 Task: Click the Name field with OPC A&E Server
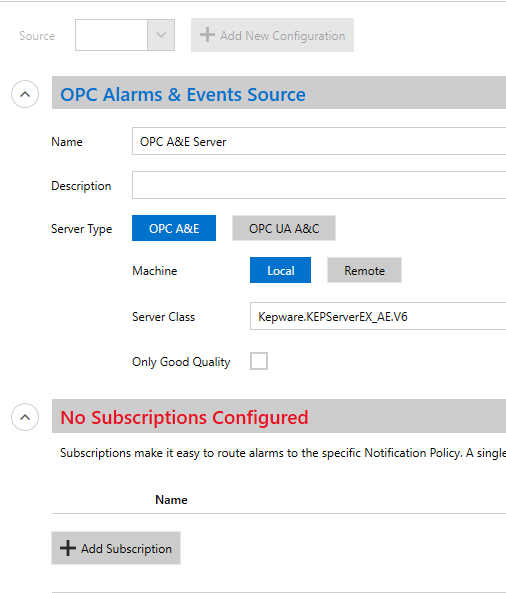[x=319, y=141]
